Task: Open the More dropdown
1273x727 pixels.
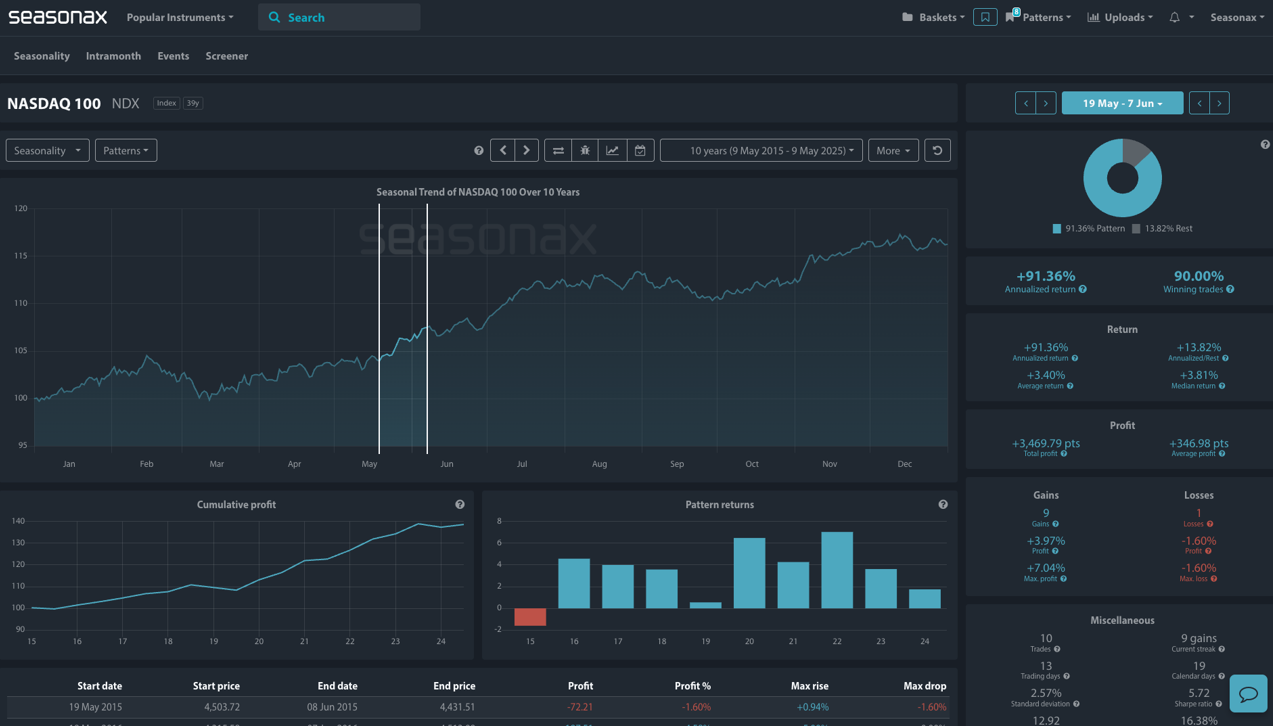Action: tap(893, 150)
